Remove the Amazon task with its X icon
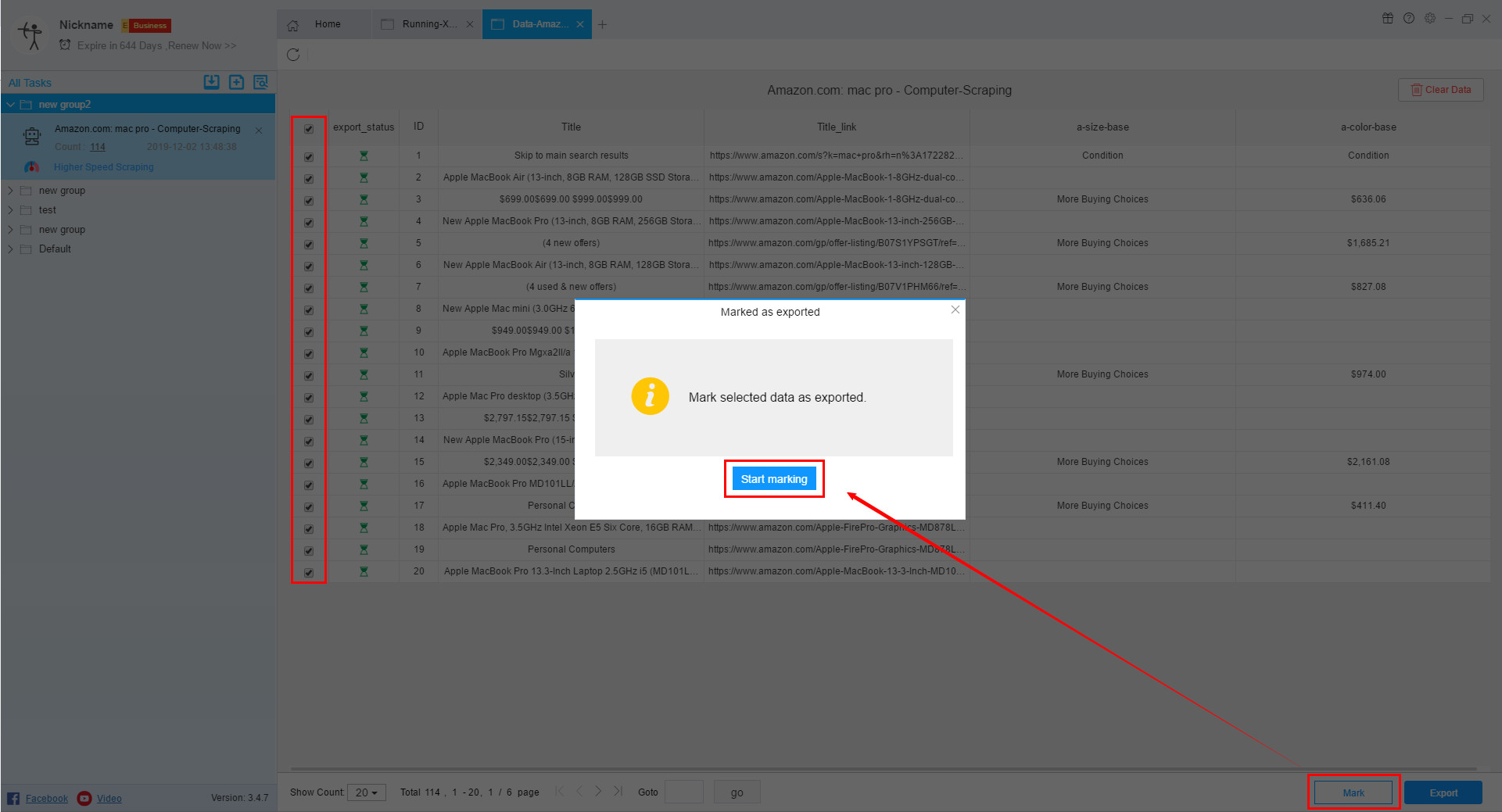 pyautogui.click(x=259, y=131)
